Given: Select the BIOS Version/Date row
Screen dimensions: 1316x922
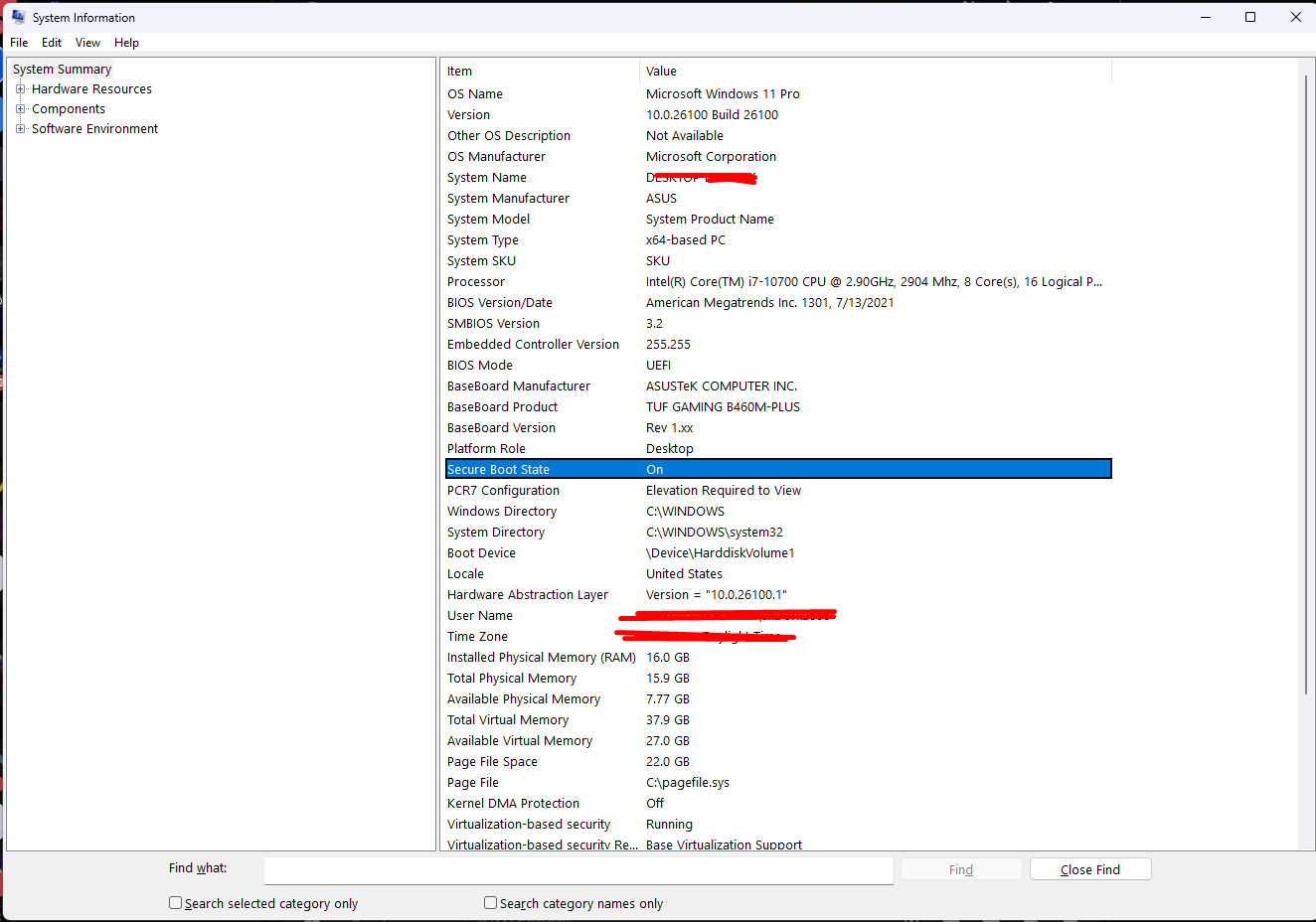Looking at the screenshot, I should (778, 302).
